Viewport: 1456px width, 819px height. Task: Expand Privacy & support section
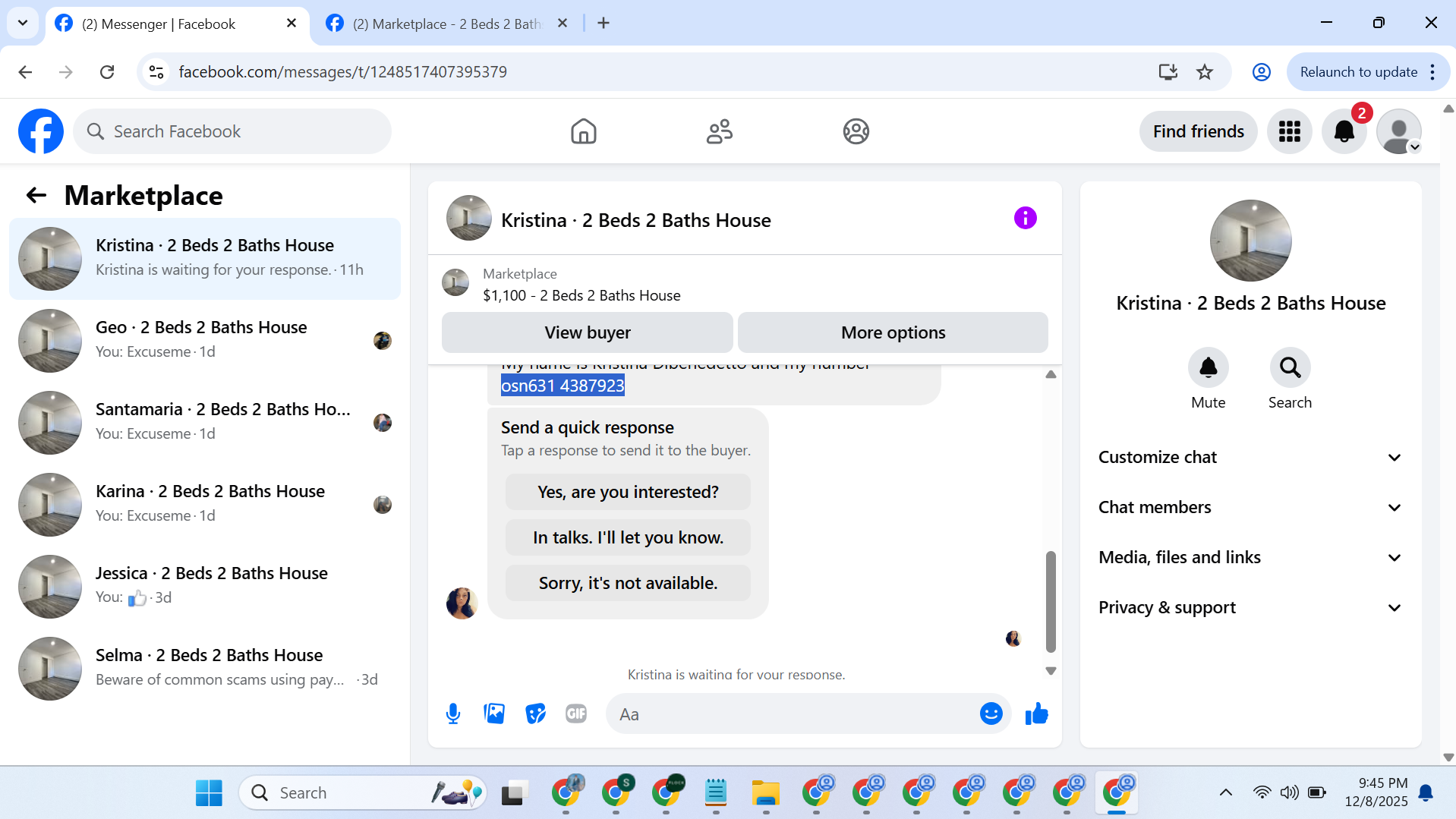click(x=1250, y=607)
